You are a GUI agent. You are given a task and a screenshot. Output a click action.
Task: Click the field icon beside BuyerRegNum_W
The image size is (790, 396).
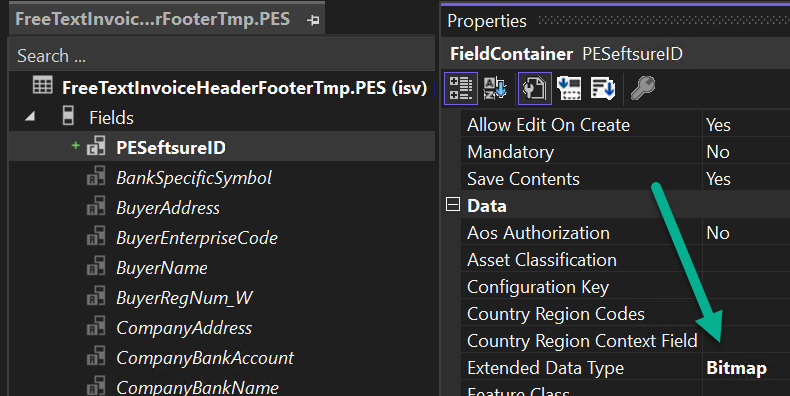coord(96,296)
